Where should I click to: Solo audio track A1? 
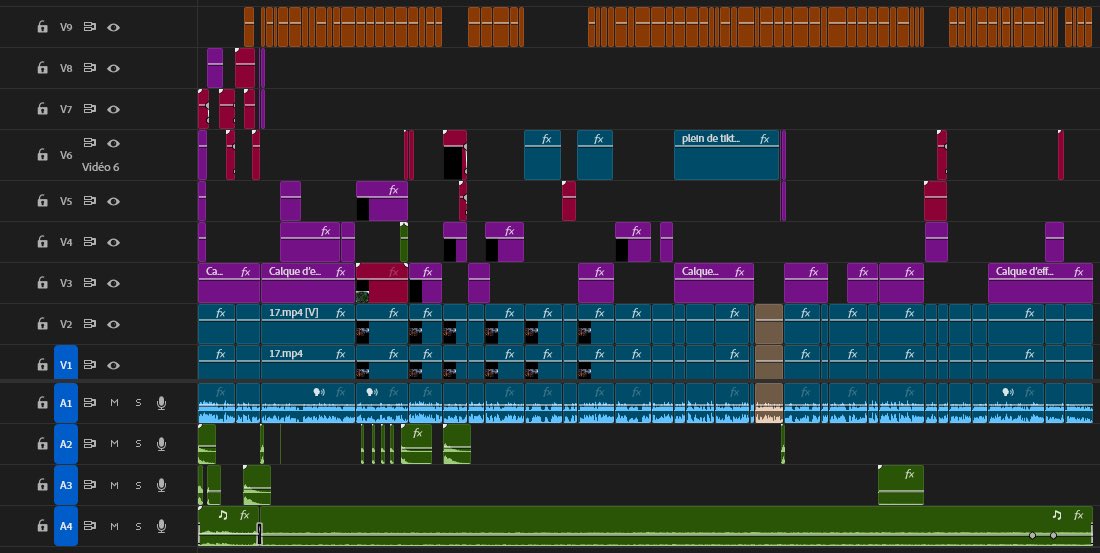(x=138, y=403)
